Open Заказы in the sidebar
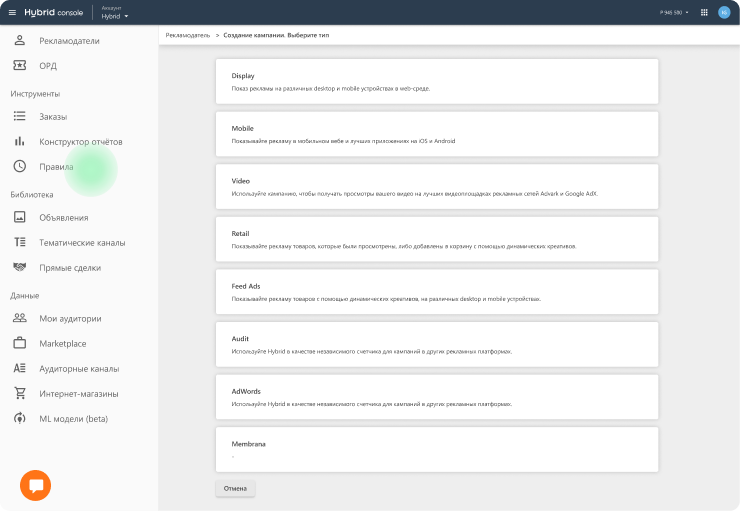Screen dimensions: 740x511 tap(53, 117)
